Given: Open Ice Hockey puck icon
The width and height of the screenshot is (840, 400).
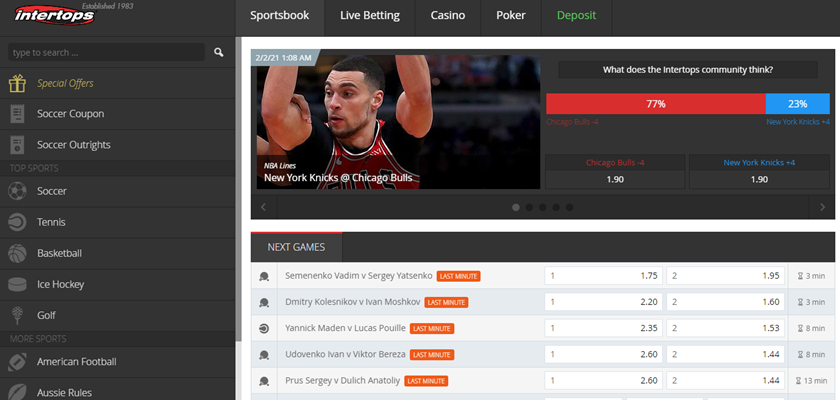Looking at the screenshot, I should tap(17, 284).
